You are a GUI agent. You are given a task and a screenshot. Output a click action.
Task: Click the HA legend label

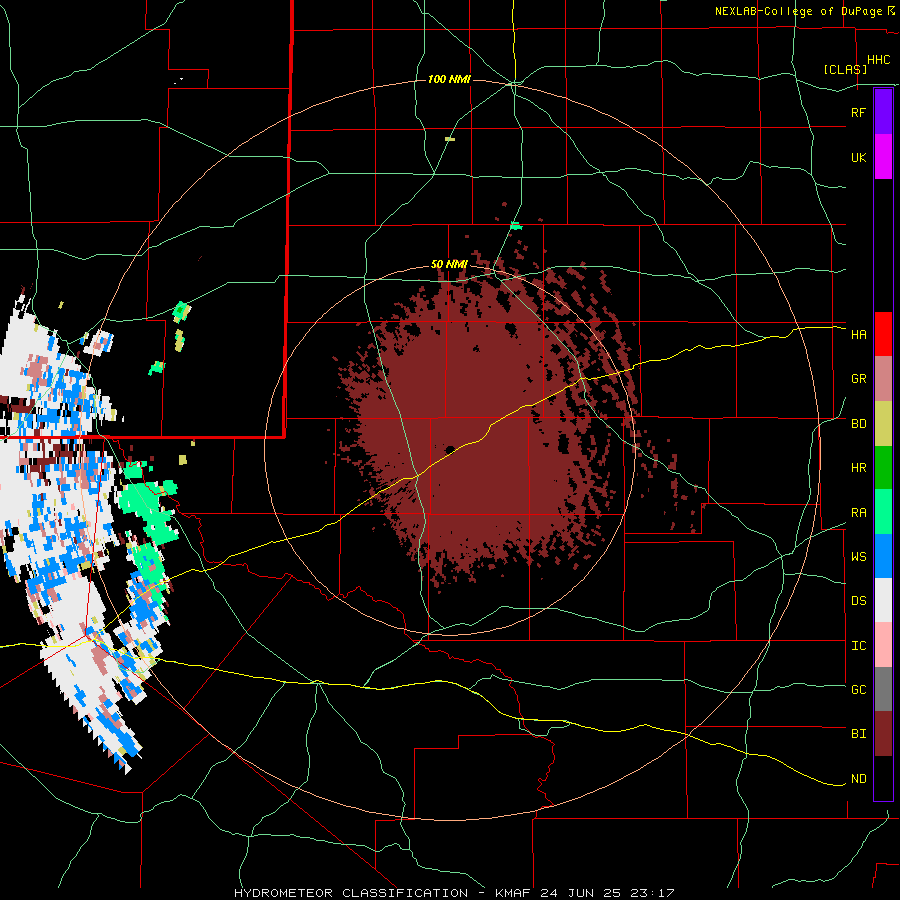coord(858,334)
